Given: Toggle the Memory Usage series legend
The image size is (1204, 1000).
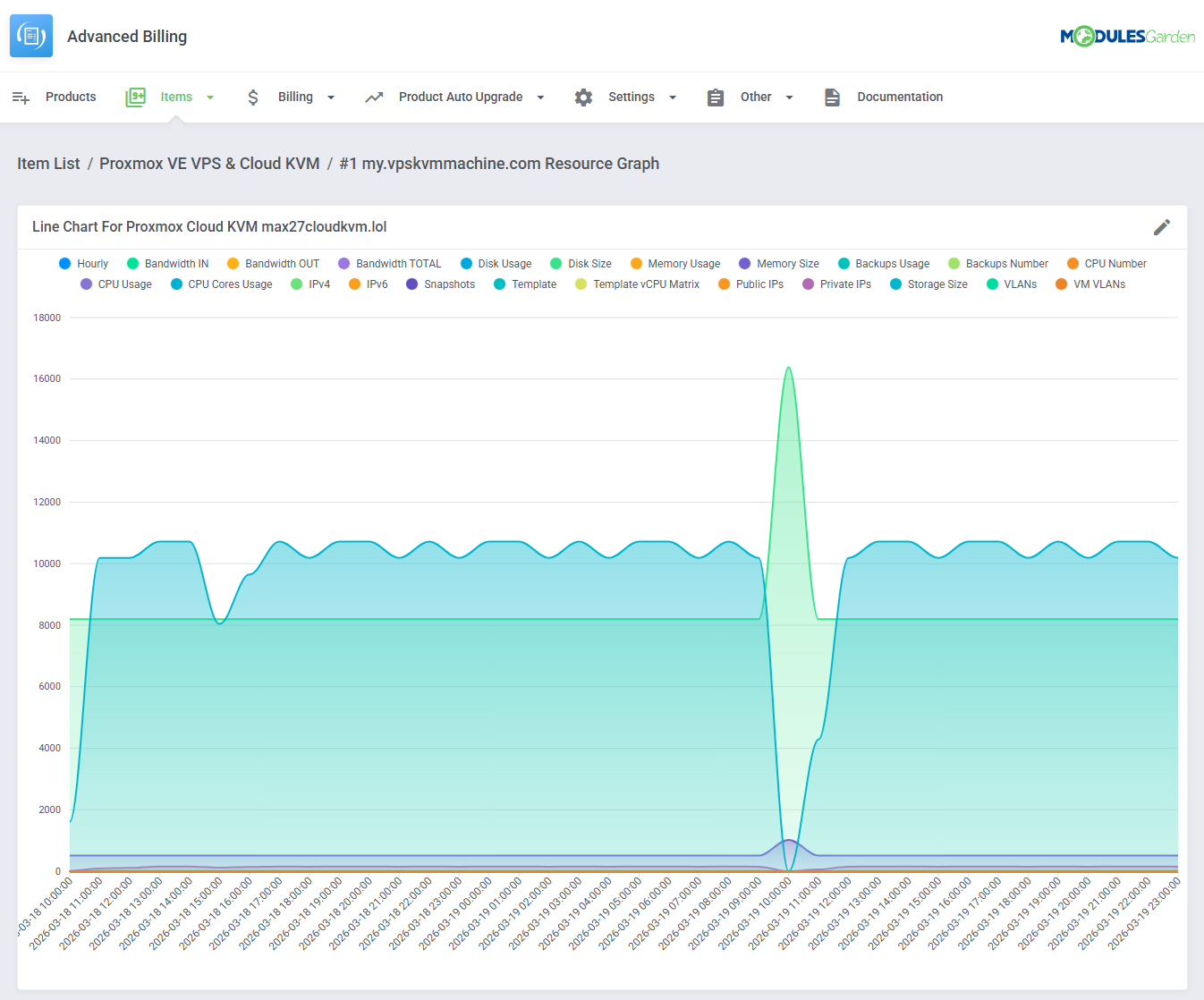Looking at the screenshot, I should (x=675, y=264).
